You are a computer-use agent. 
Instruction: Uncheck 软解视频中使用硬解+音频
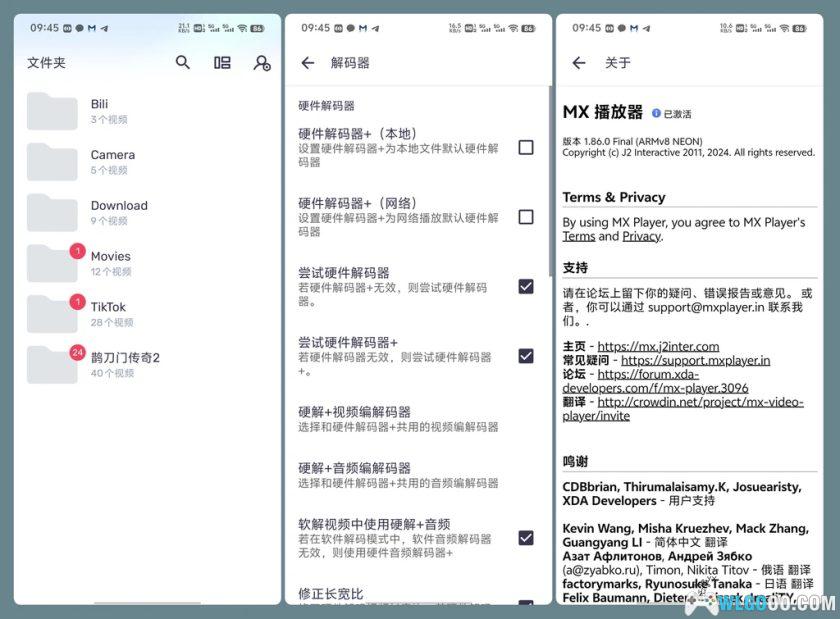click(x=527, y=537)
